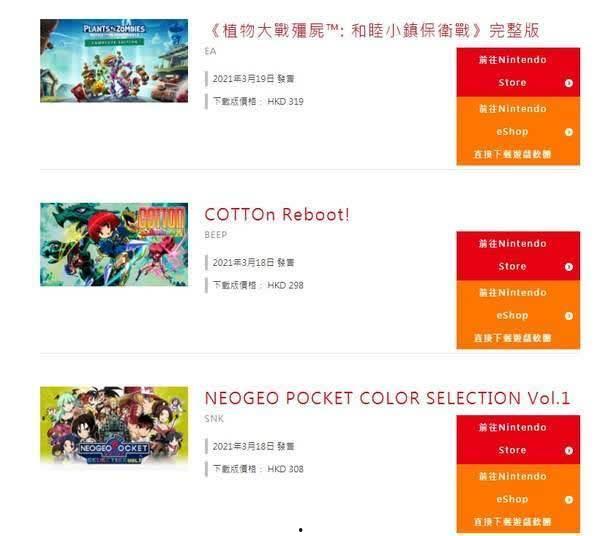Go to Nintendo Store for the EA game

pyautogui.click(x=518, y=72)
